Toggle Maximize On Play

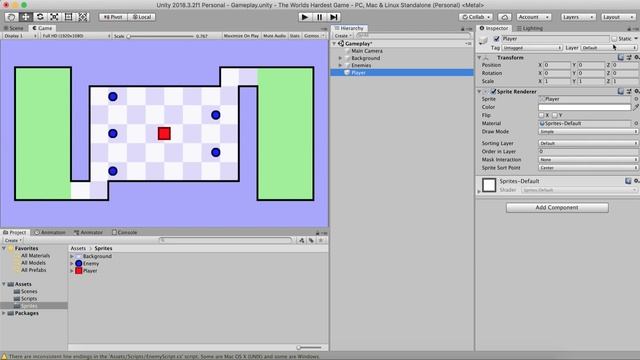tap(241, 36)
